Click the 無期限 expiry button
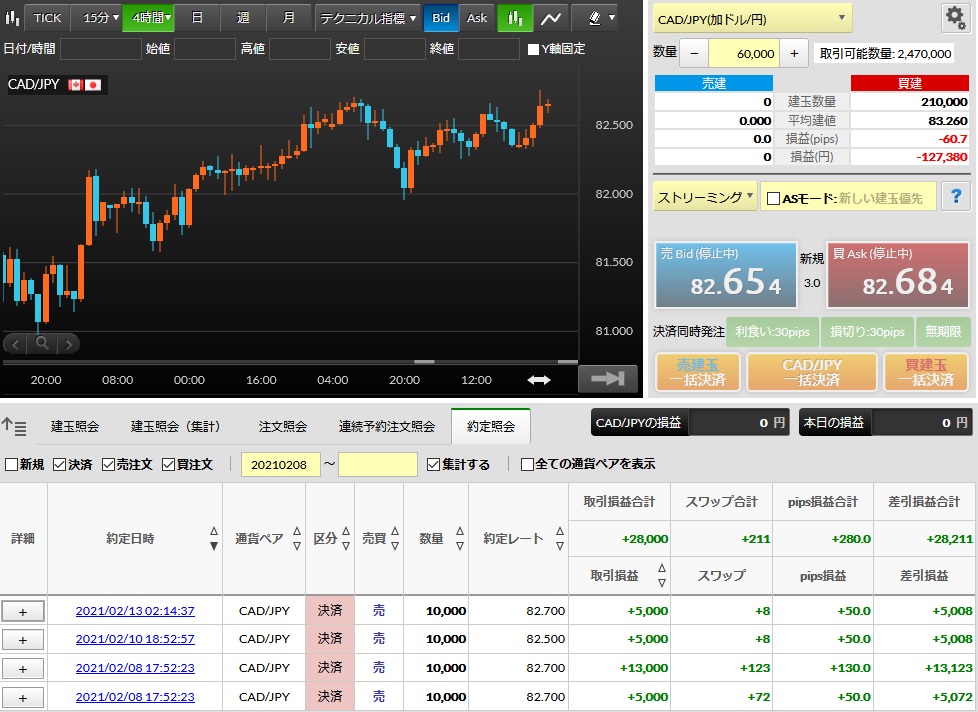Screen dimensions: 978x712 [943, 332]
